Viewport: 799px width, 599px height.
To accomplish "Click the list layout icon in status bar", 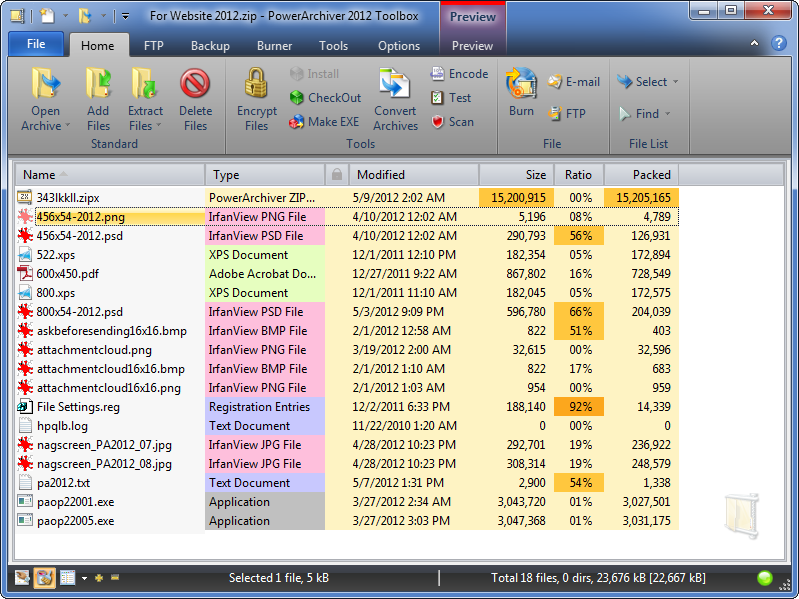I will click(67, 578).
